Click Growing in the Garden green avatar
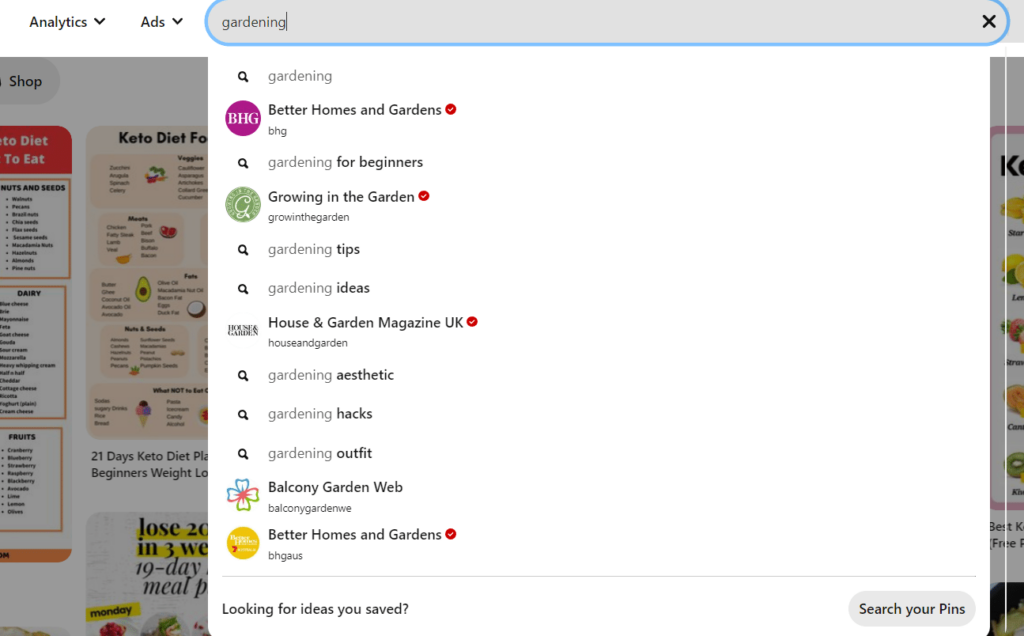 pos(242,205)
